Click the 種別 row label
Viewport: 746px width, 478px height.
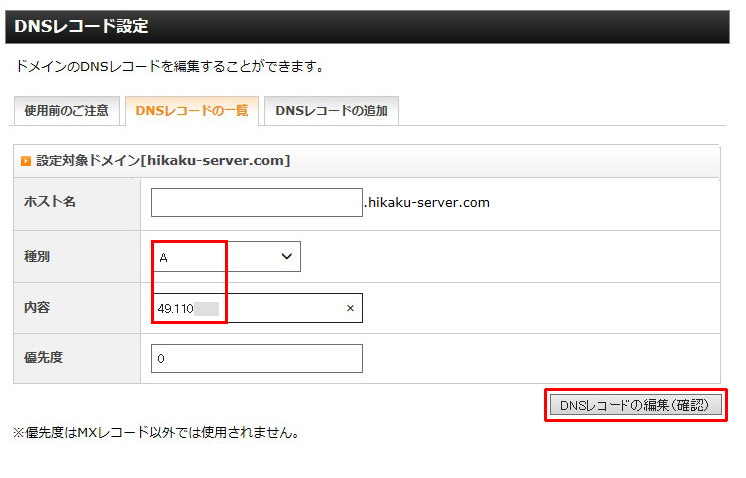click(37, 257)
